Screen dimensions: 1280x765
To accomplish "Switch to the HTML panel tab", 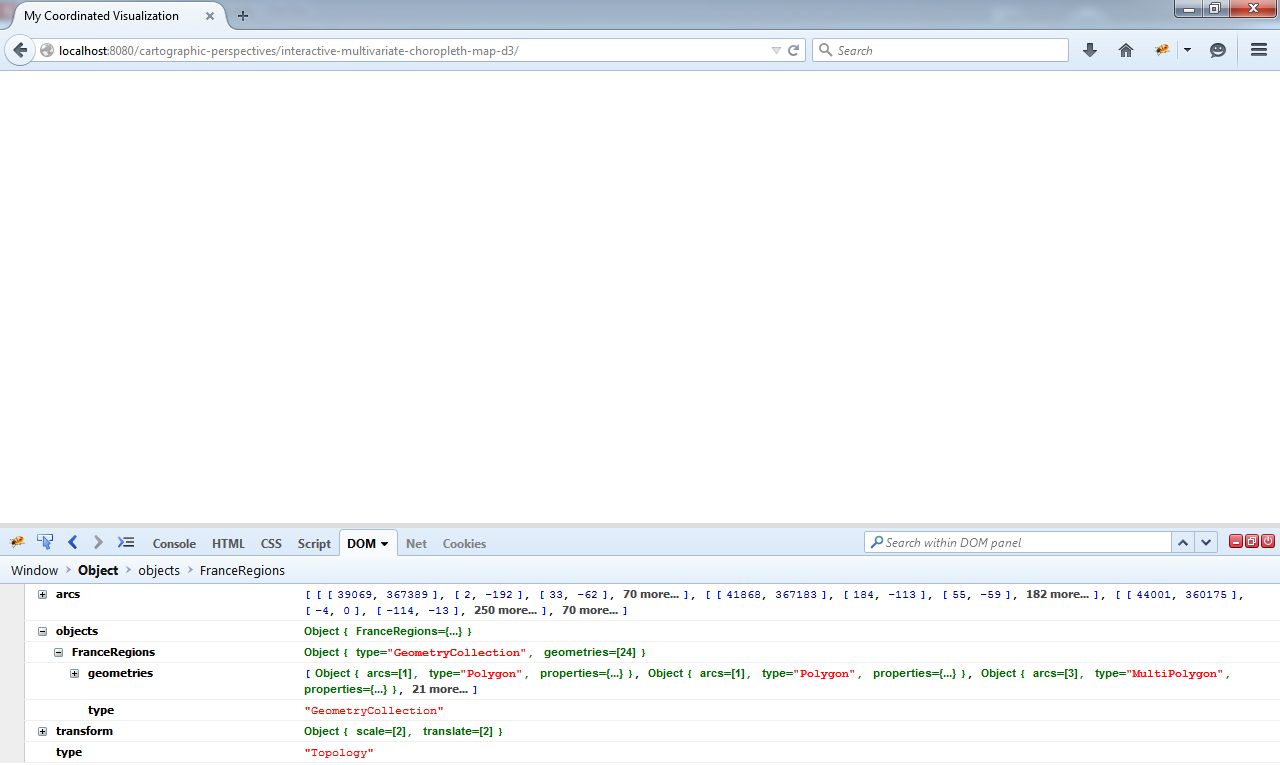I will click(228, 543).
